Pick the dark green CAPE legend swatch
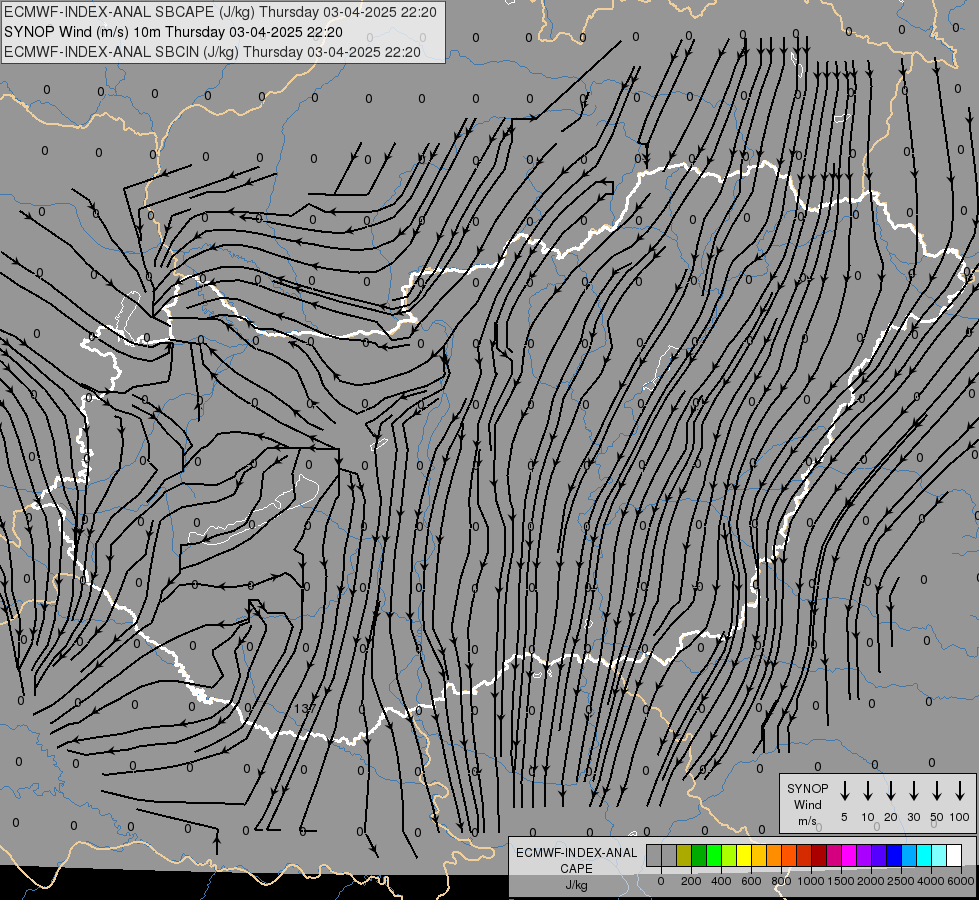This screenshot has width=979, height=900. [699, 855]
